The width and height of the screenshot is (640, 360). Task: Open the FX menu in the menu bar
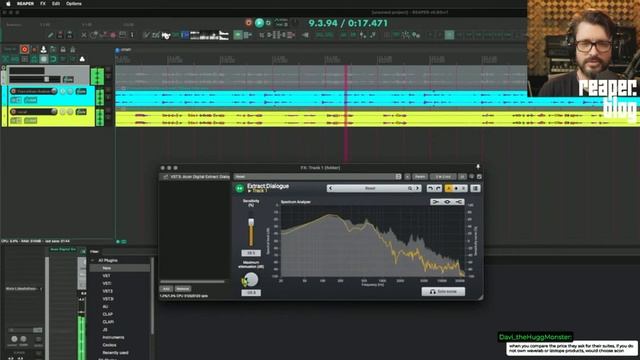click(43, 4)
